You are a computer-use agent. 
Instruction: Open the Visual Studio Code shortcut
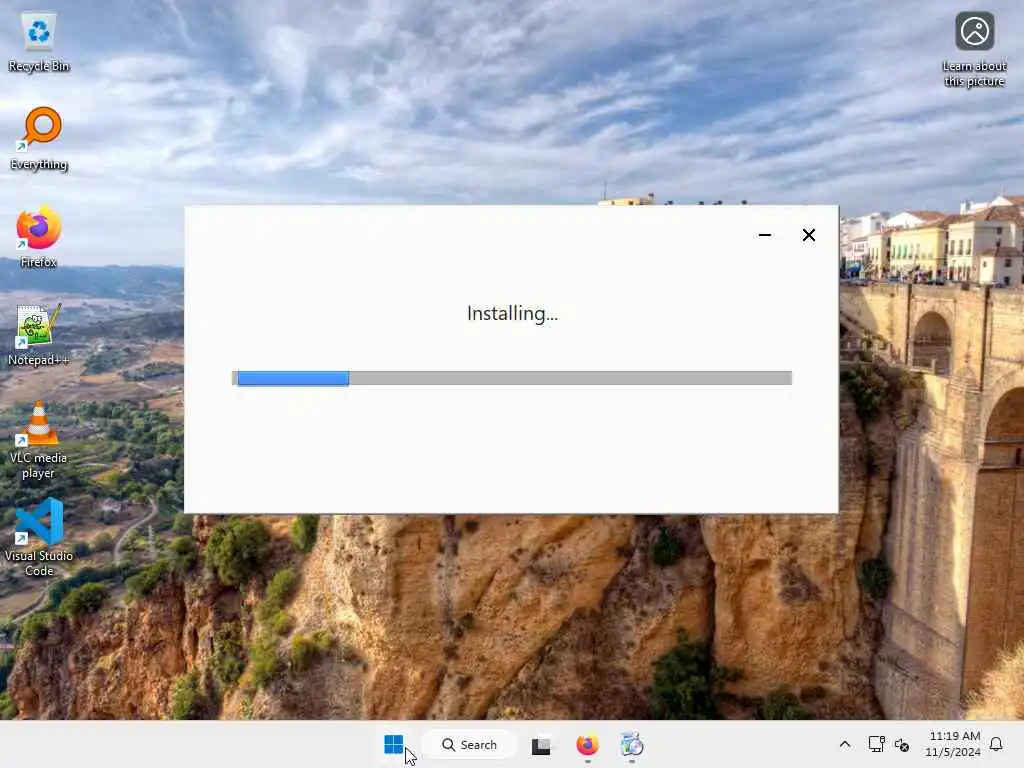click(39, 537)
